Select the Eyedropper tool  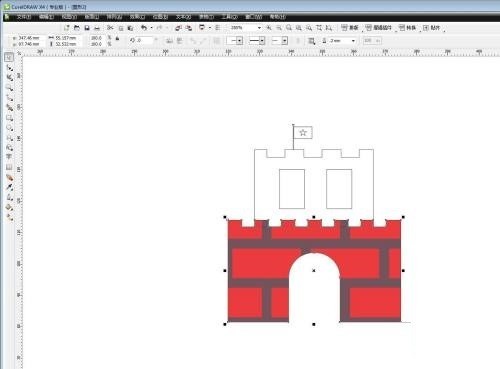[9, 187]
